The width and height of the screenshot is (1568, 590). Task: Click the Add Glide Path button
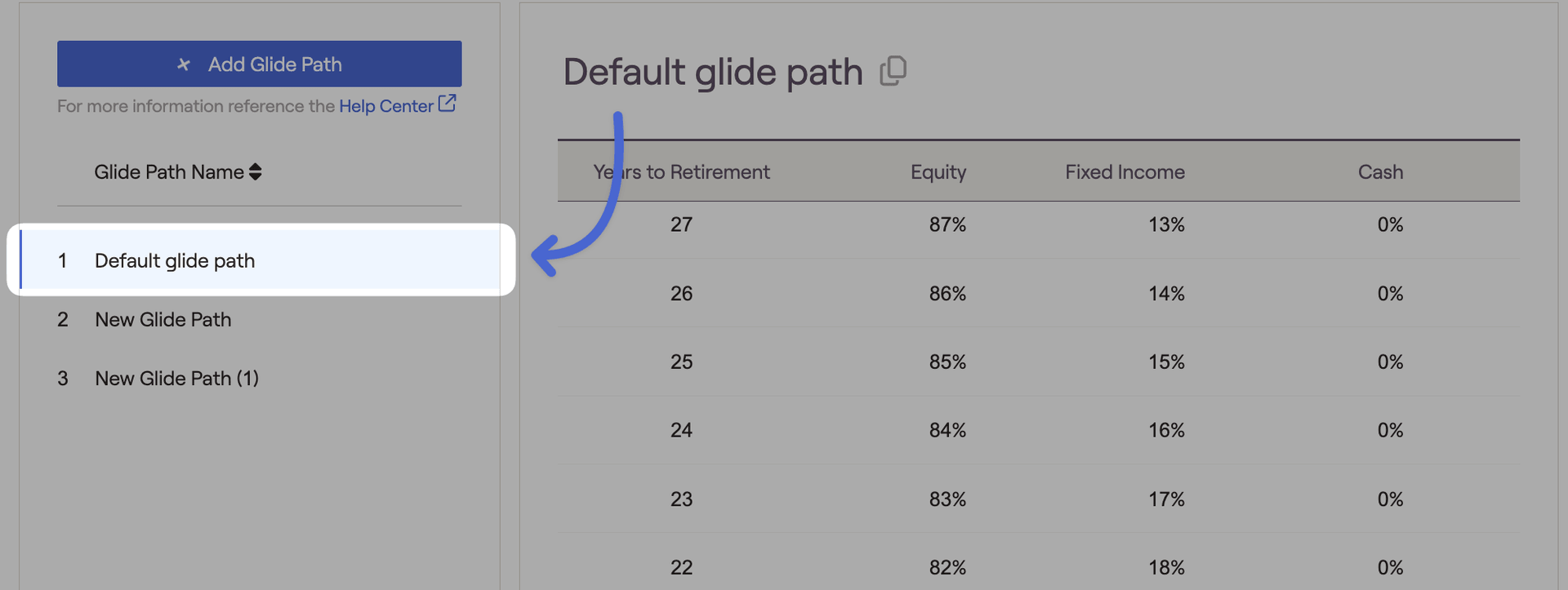259,64
